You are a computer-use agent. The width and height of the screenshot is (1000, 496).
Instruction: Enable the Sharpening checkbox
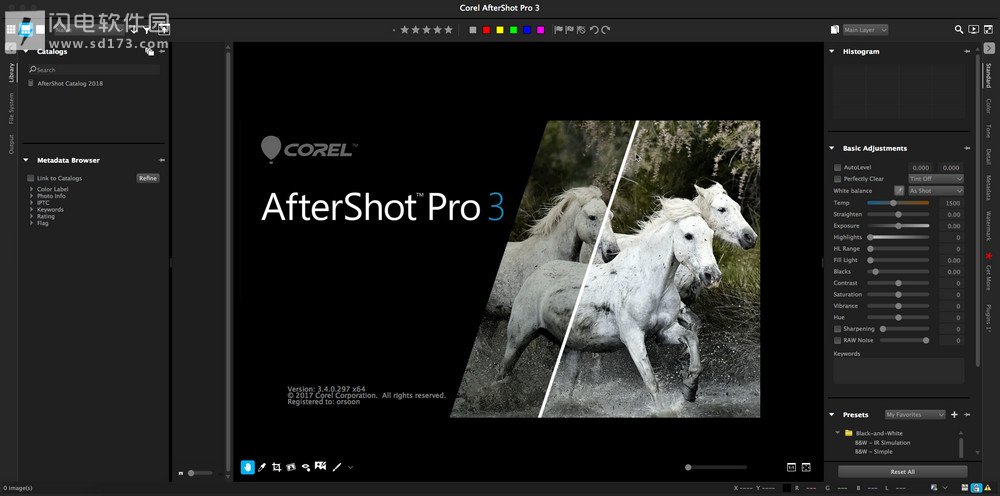tap(837, 329)
